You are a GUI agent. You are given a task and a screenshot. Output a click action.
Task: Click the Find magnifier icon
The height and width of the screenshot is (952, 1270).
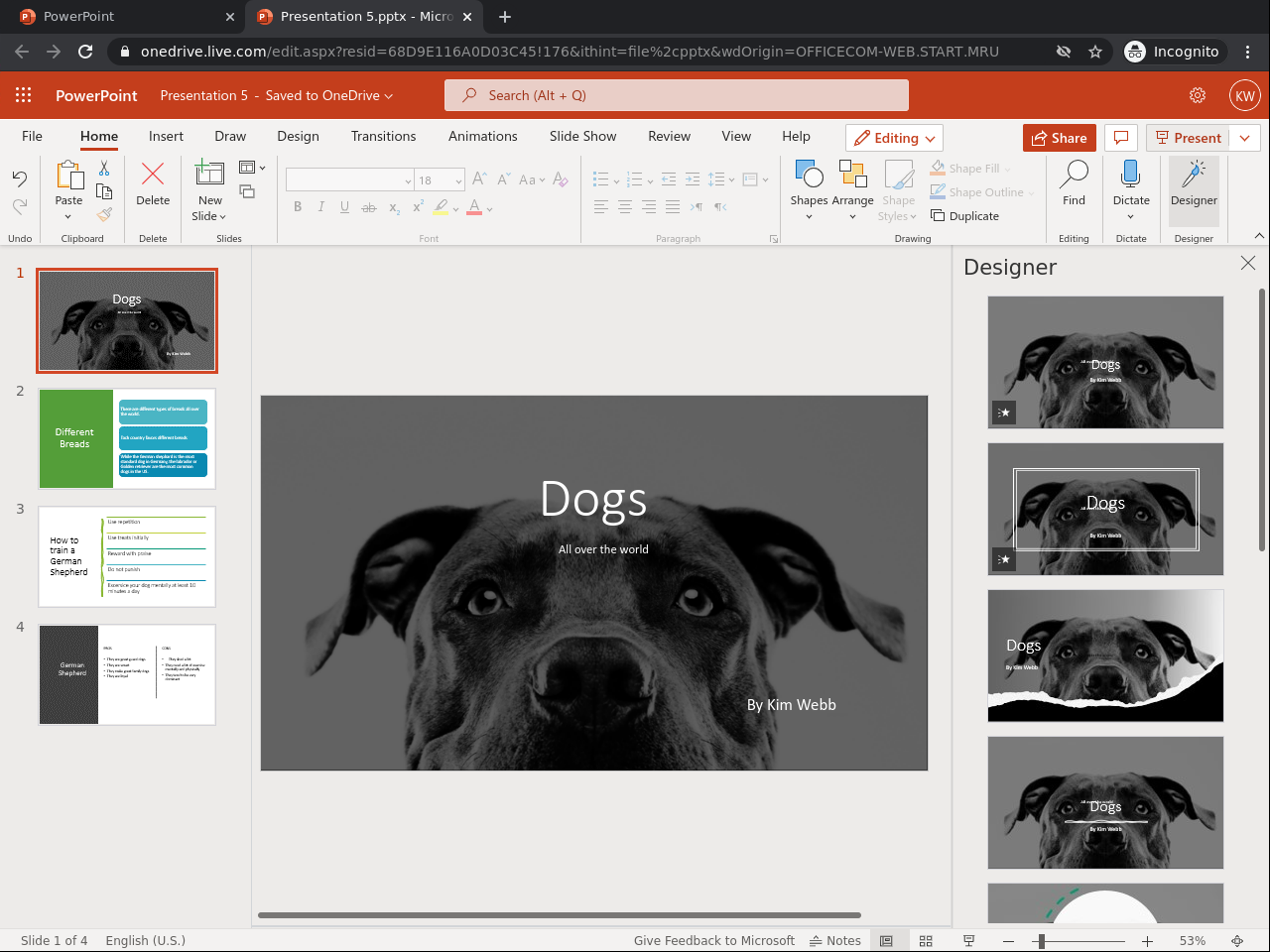1074,183
